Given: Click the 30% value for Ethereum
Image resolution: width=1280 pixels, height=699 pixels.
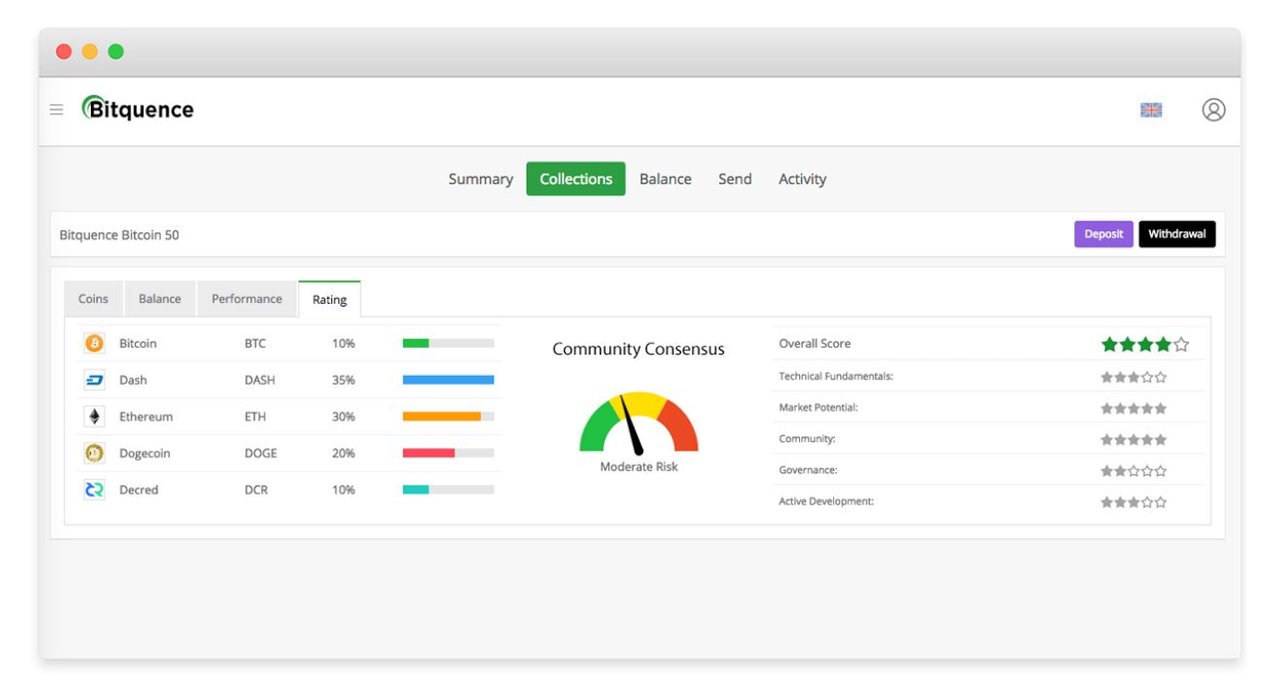Looking at the screenshot, I should (344, 417).
